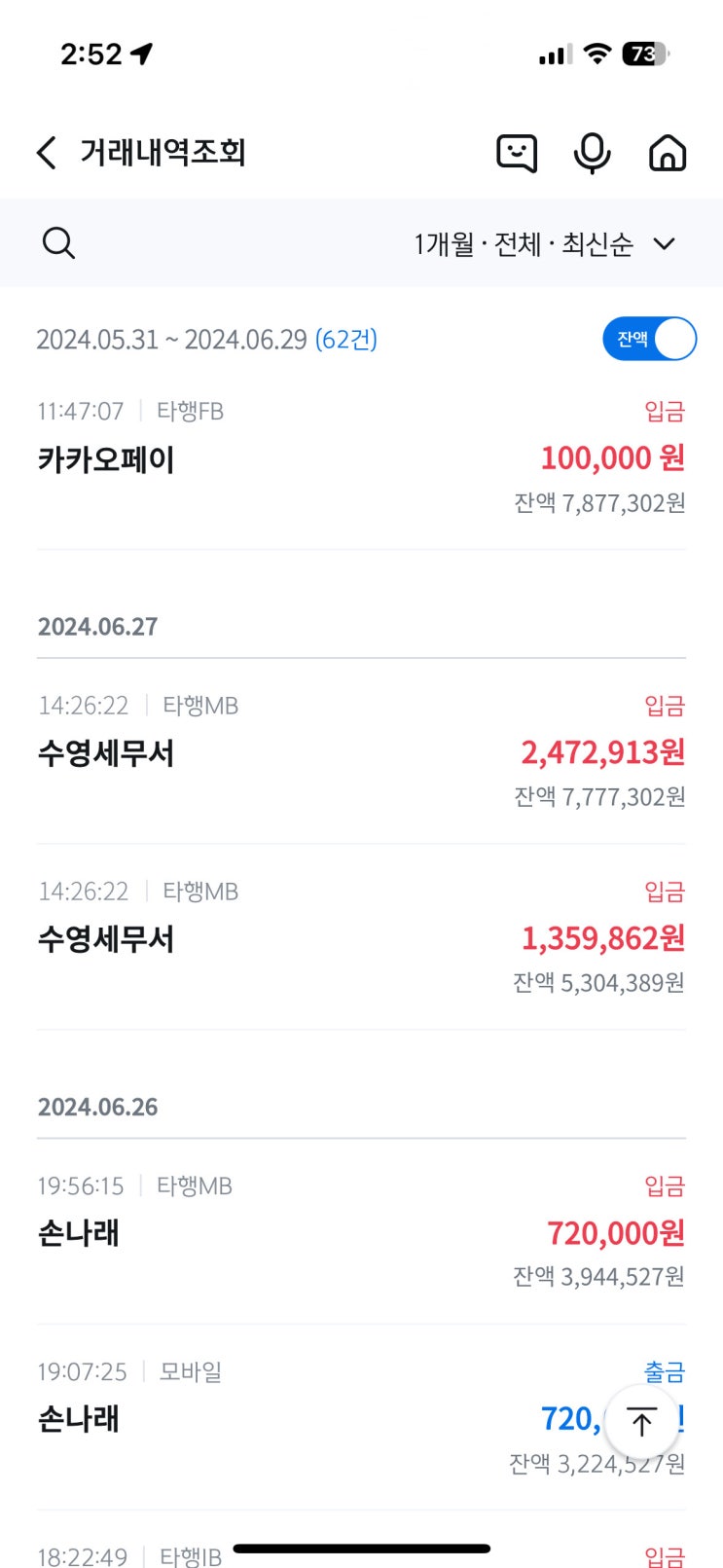Check the battery indicator in status bar
723x1568 pixels.
pyautogui.click(x=646, y=55)
